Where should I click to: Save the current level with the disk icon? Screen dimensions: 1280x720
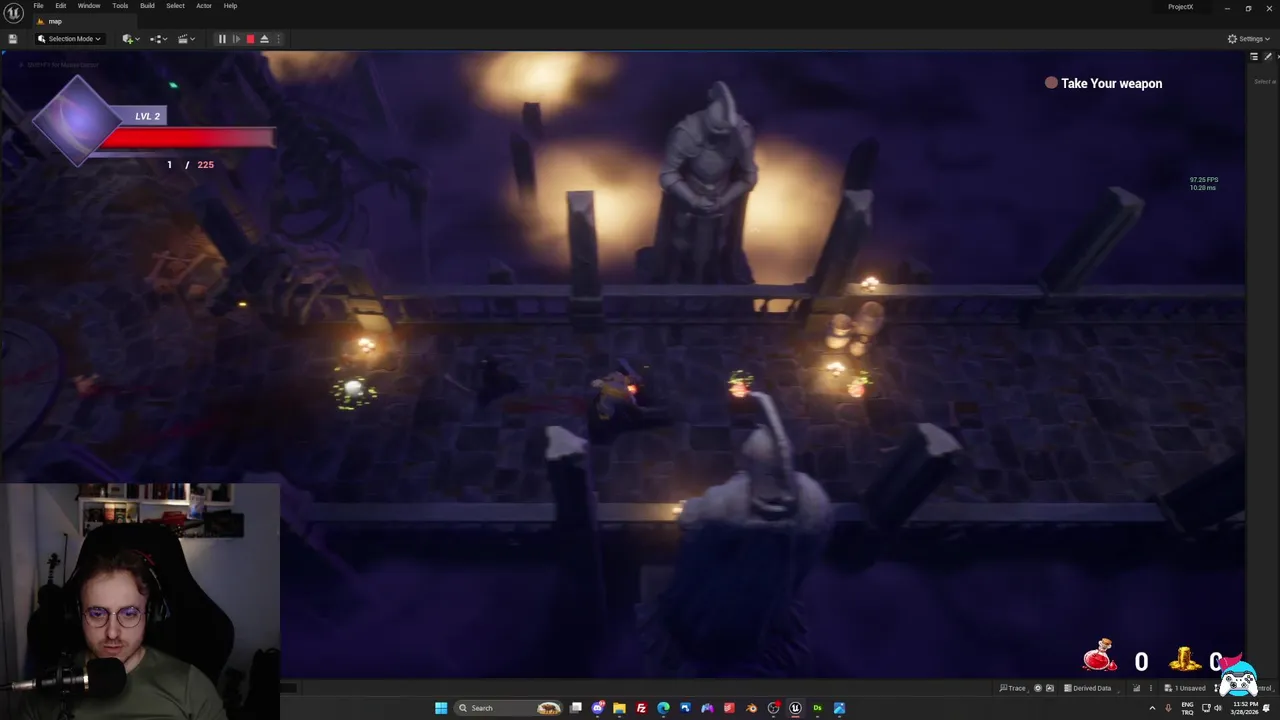[x=12, y=39]
